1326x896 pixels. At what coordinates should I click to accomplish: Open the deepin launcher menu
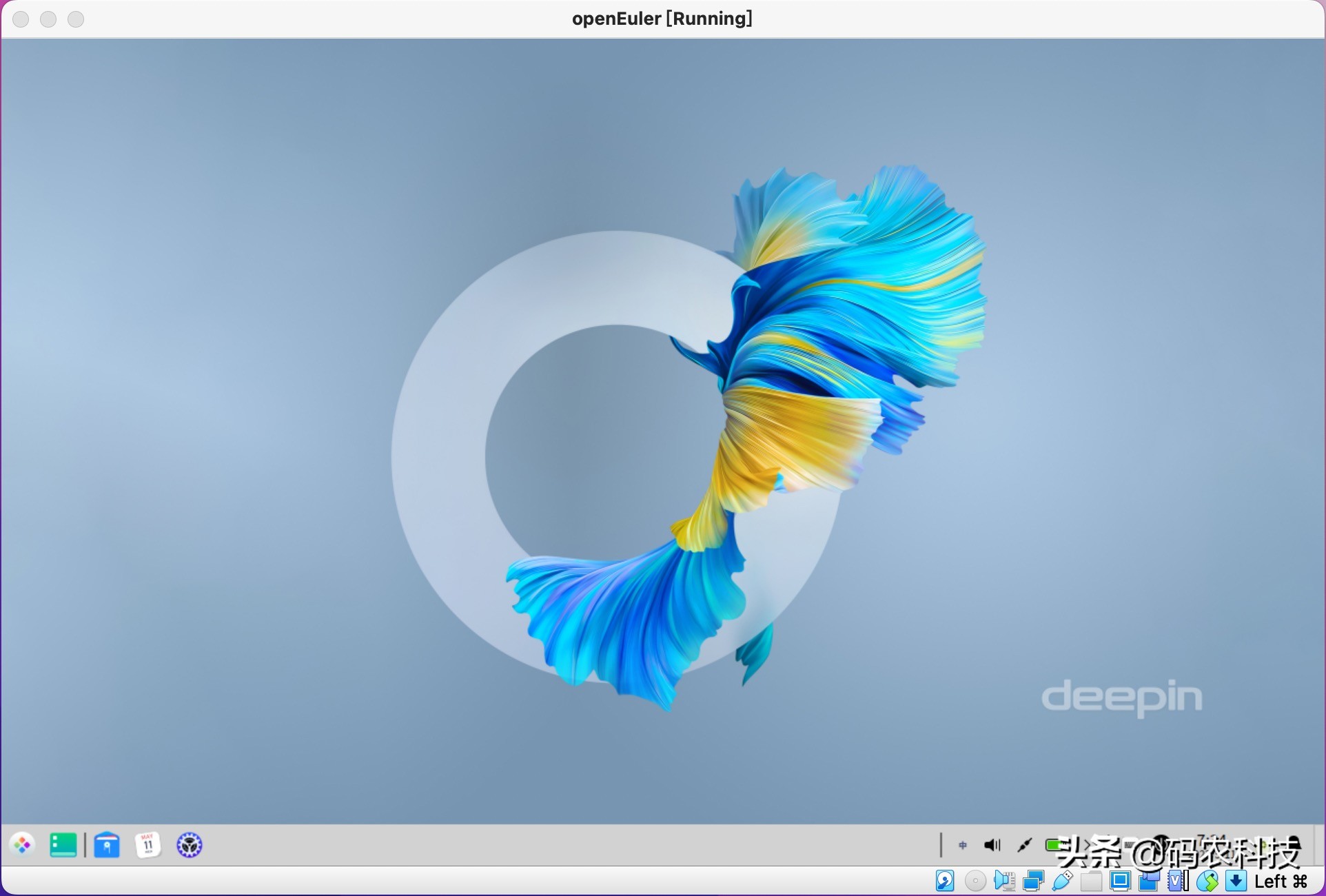(23, 845)
